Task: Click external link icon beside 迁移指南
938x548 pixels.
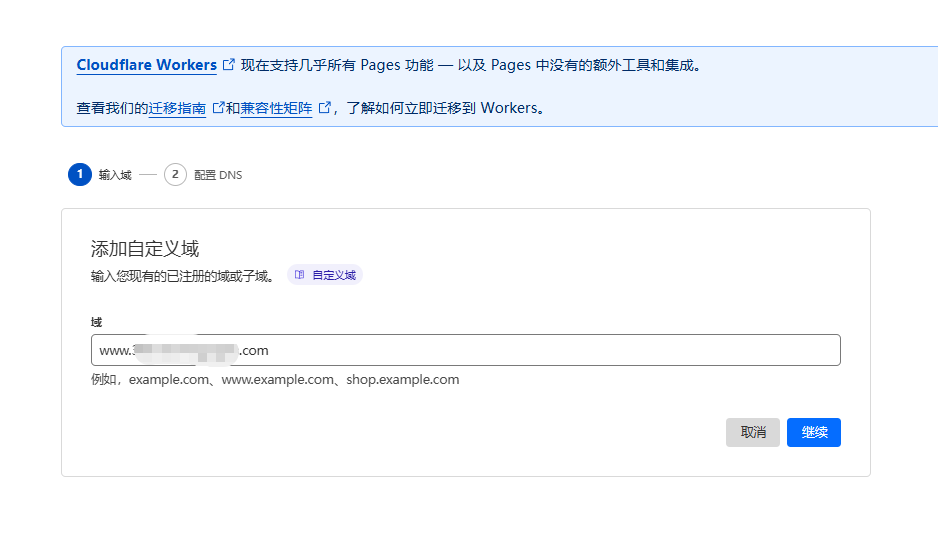Action: pos(218,108)
